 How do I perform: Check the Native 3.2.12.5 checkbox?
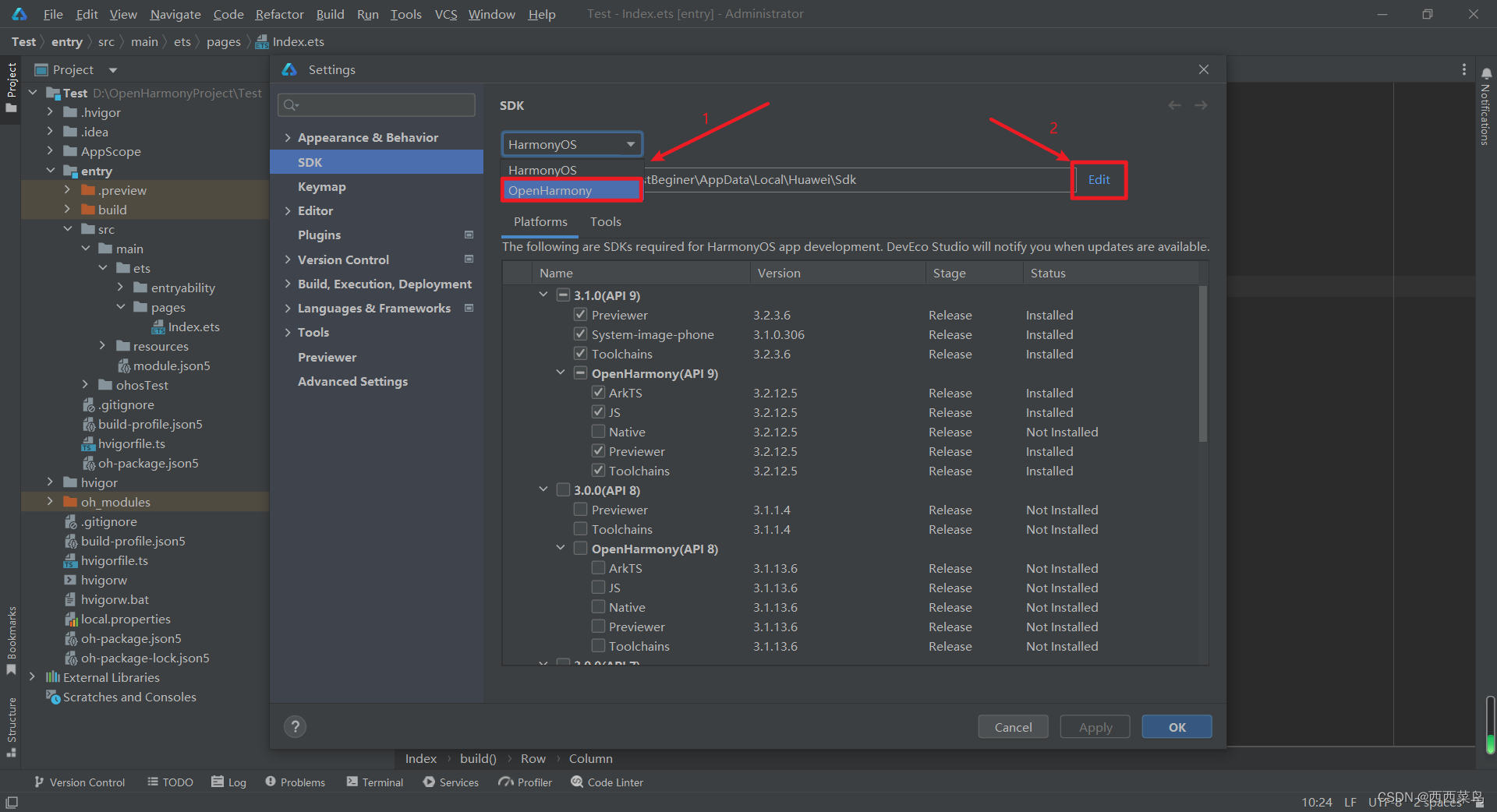[598, 432]
